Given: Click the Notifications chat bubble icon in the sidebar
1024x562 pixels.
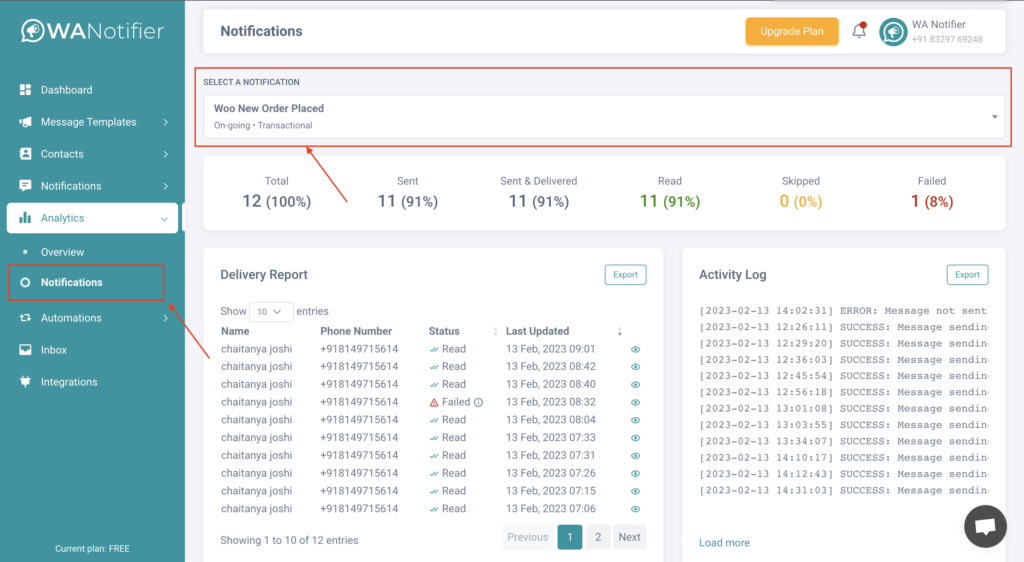Looking at the screenshot, I should [x=25, y=185].
